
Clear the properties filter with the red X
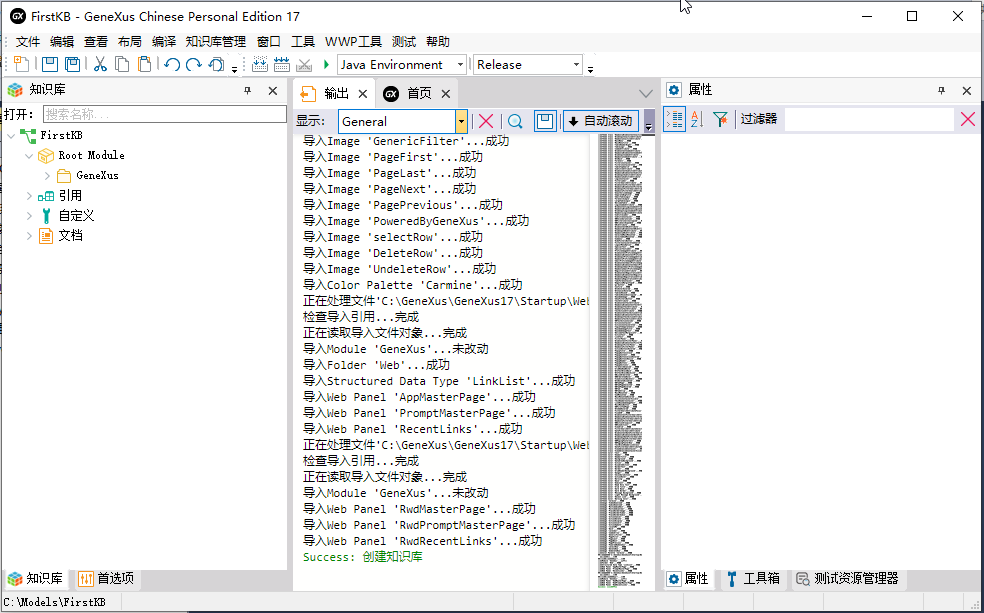968,119
